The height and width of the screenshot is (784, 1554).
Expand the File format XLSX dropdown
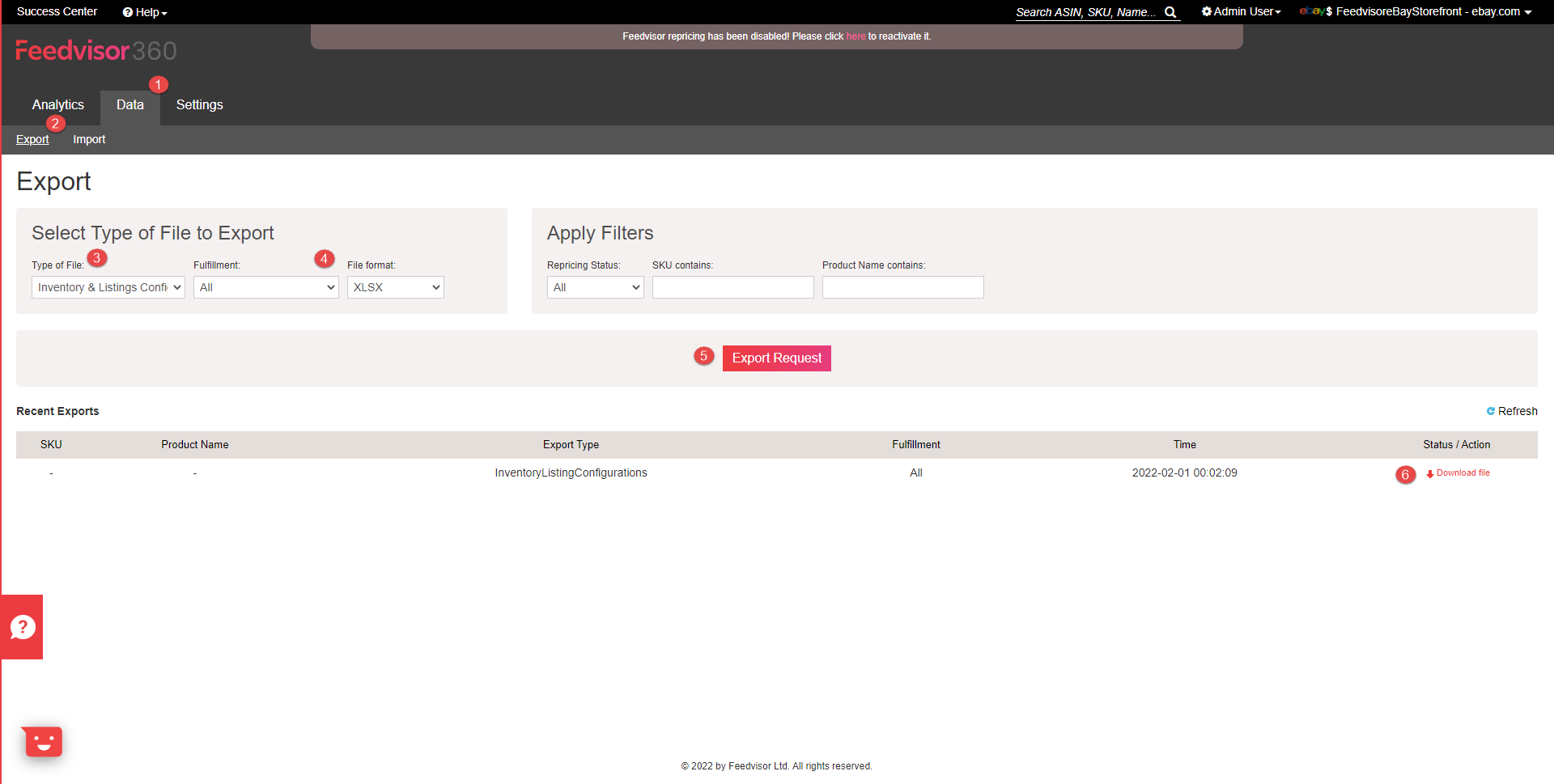pyautogui.click(x=396, y=287)
